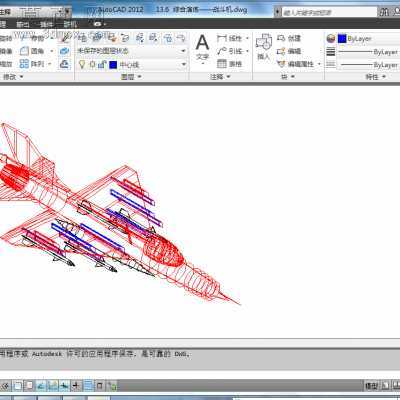Click the Erase pencil icon in Modify panel
The height and width of the screenshot is (400, 400).
(65, 38)
